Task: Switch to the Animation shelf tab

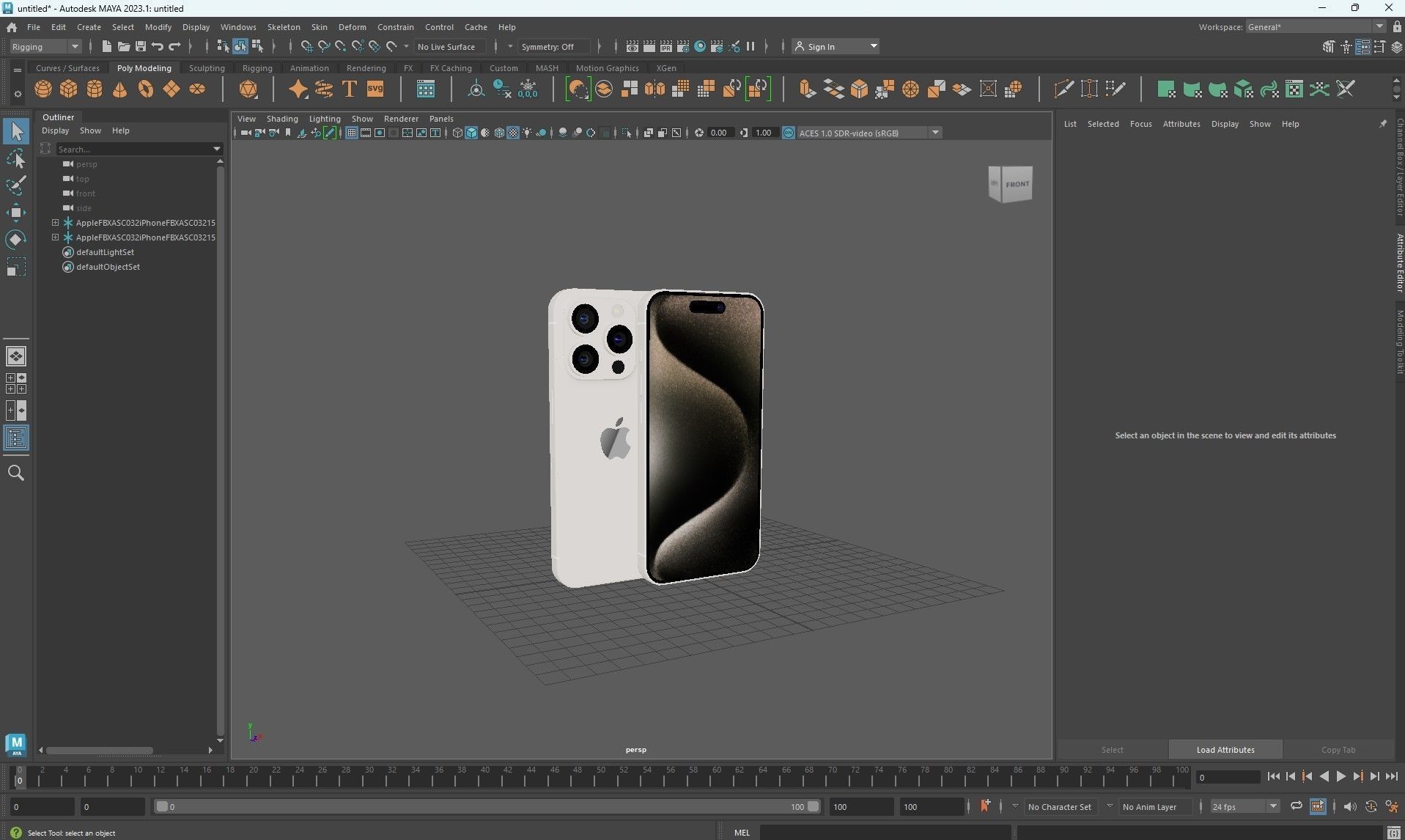Action: (x=309, y=68)
